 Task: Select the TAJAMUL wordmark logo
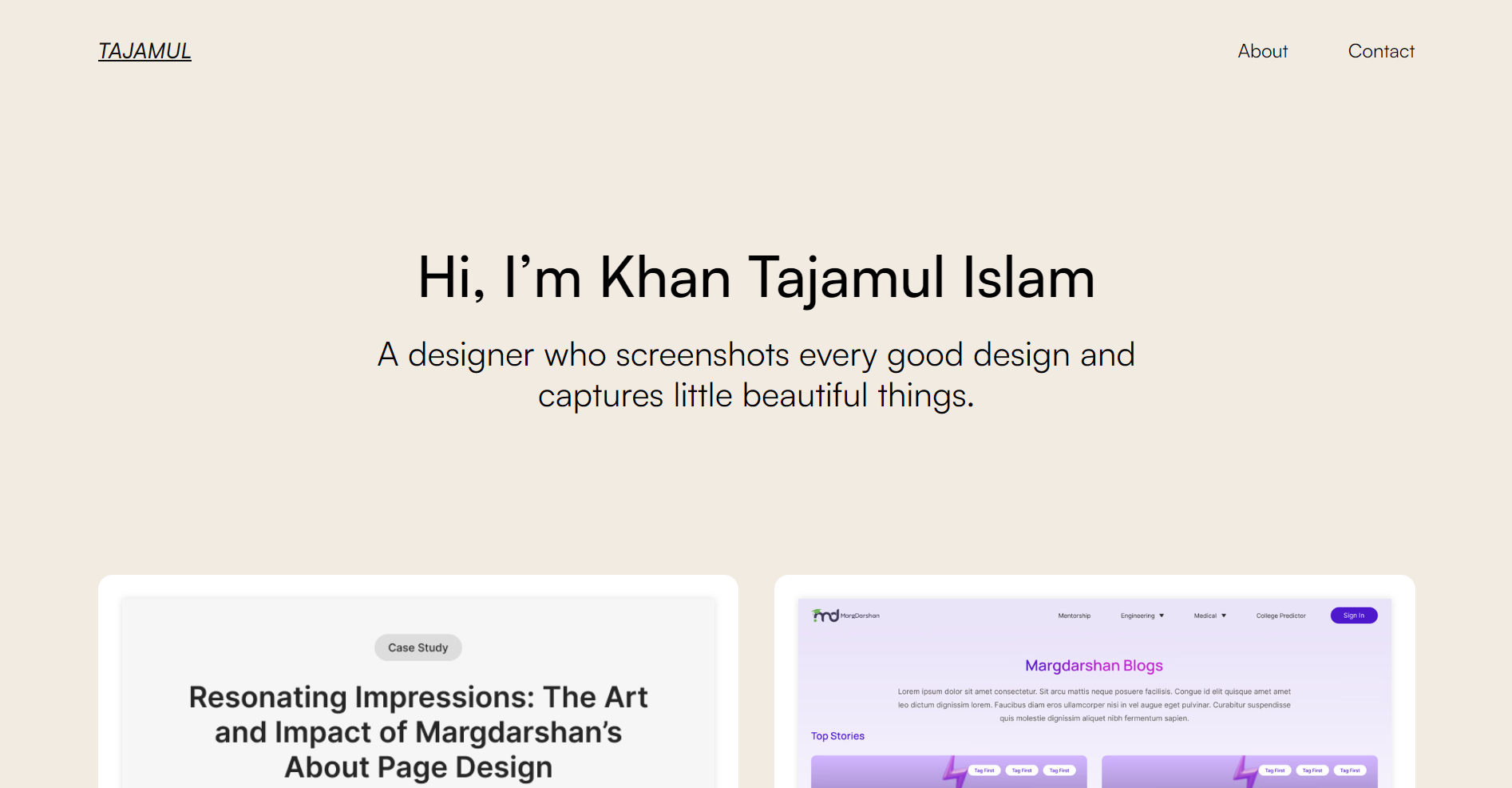point(144,50)
